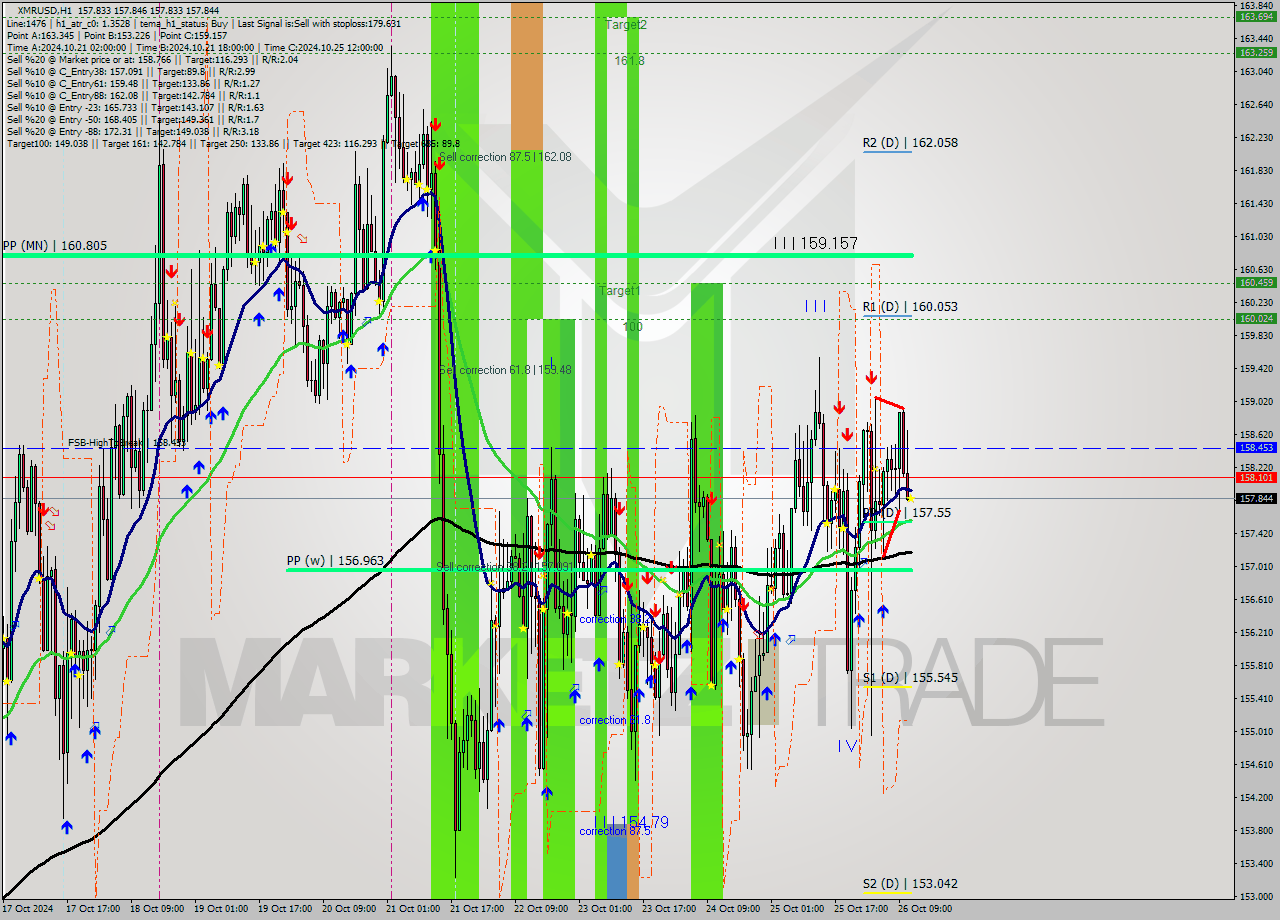Click the R2 (D) | 162.058 resistance label

pyautogui.click(x=910, y=143)
